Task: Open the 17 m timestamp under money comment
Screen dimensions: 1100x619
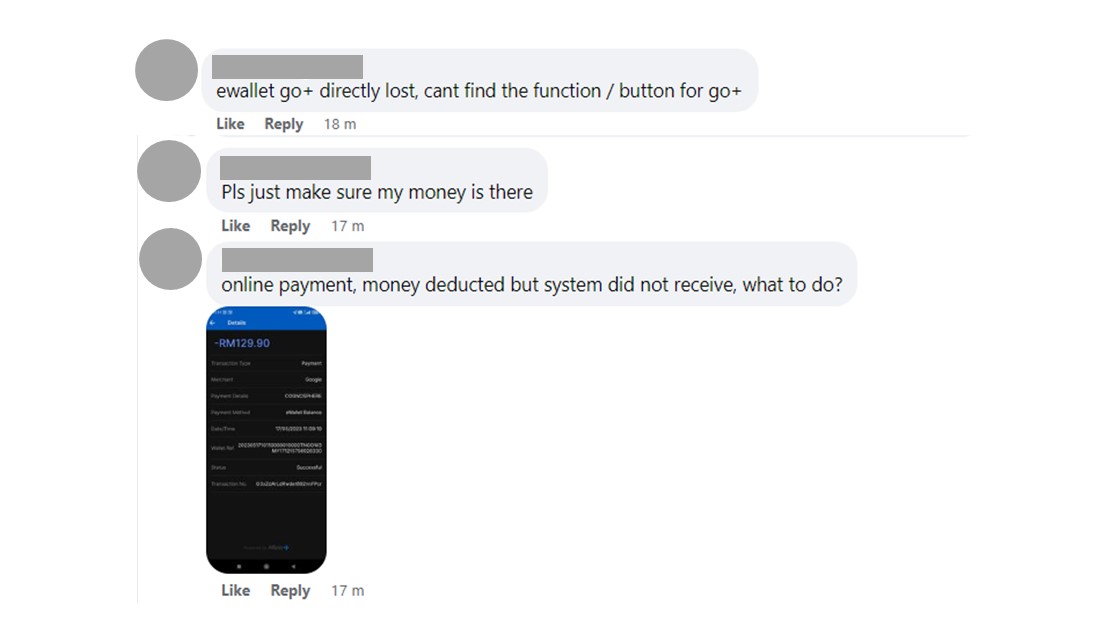Action: pos(348,226)
